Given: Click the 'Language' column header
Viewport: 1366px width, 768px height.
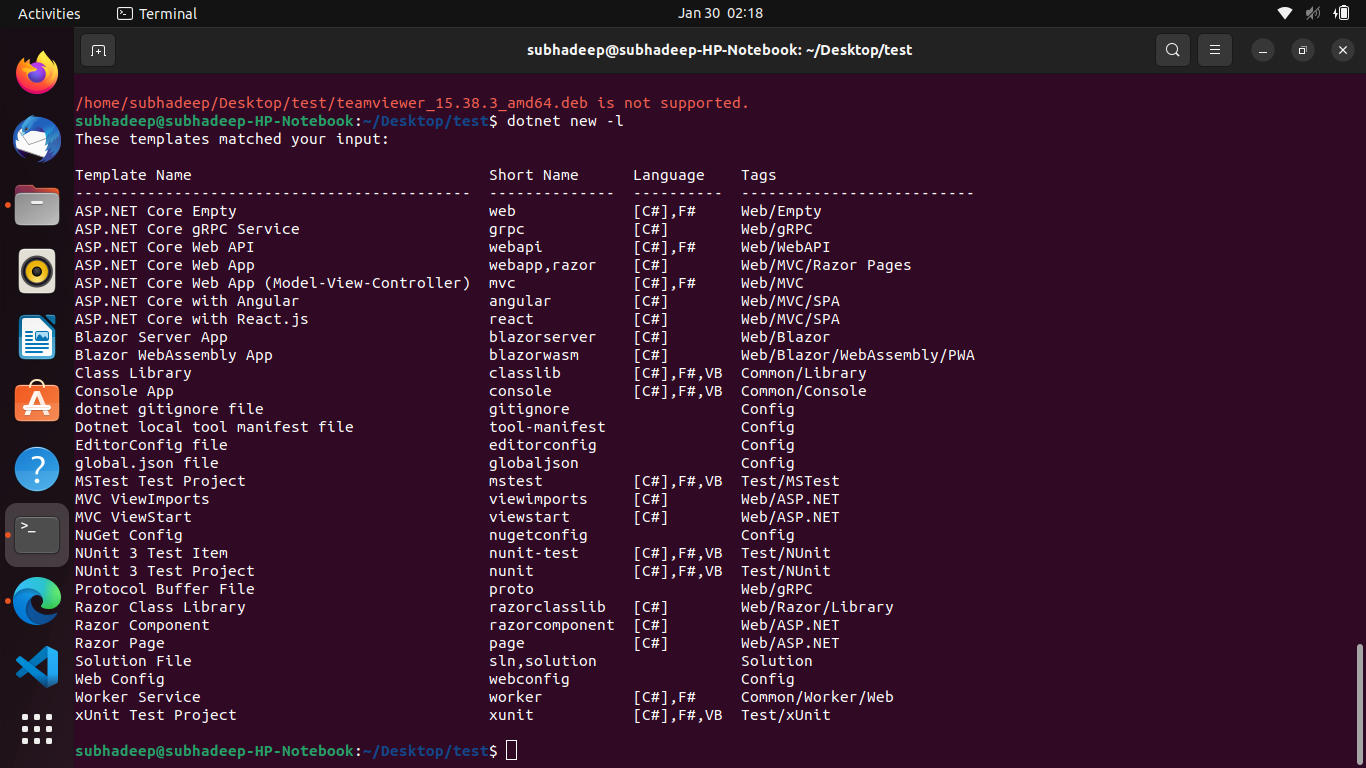Looking at the screenshot, I should [669, 175].
